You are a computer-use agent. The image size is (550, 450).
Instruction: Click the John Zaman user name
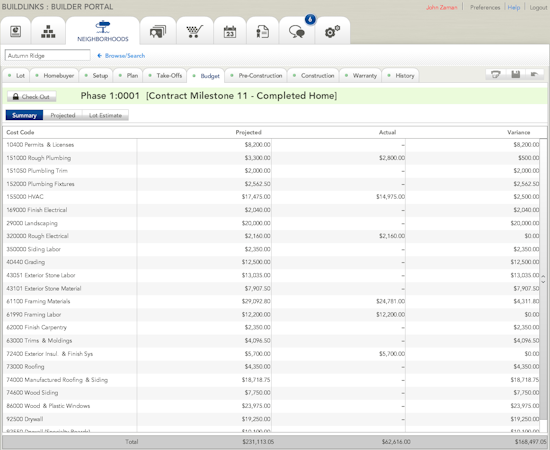(x=441, y=7)
